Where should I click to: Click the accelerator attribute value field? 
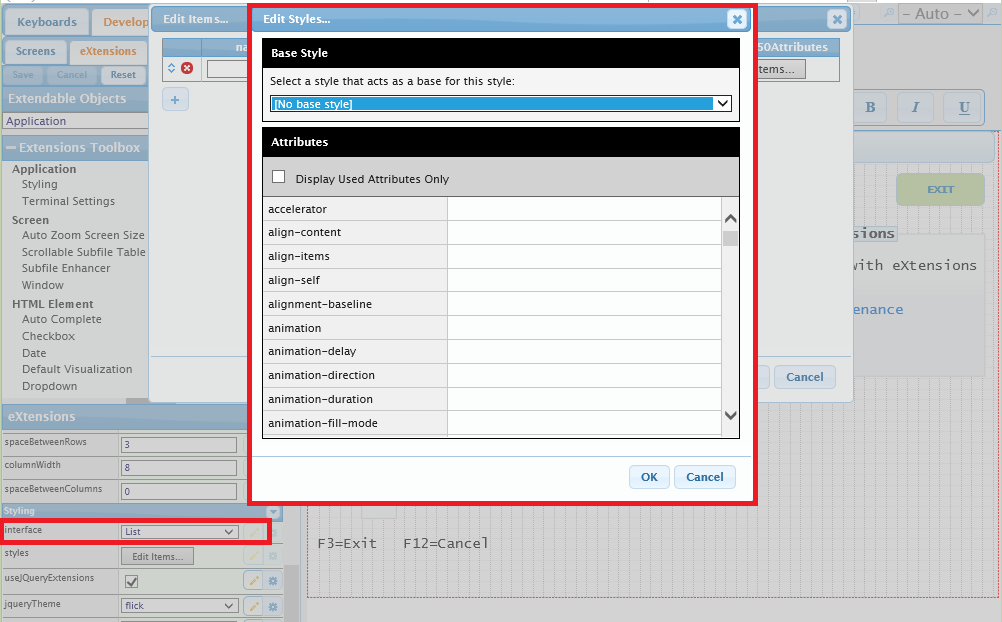click(x=583, y=209)
